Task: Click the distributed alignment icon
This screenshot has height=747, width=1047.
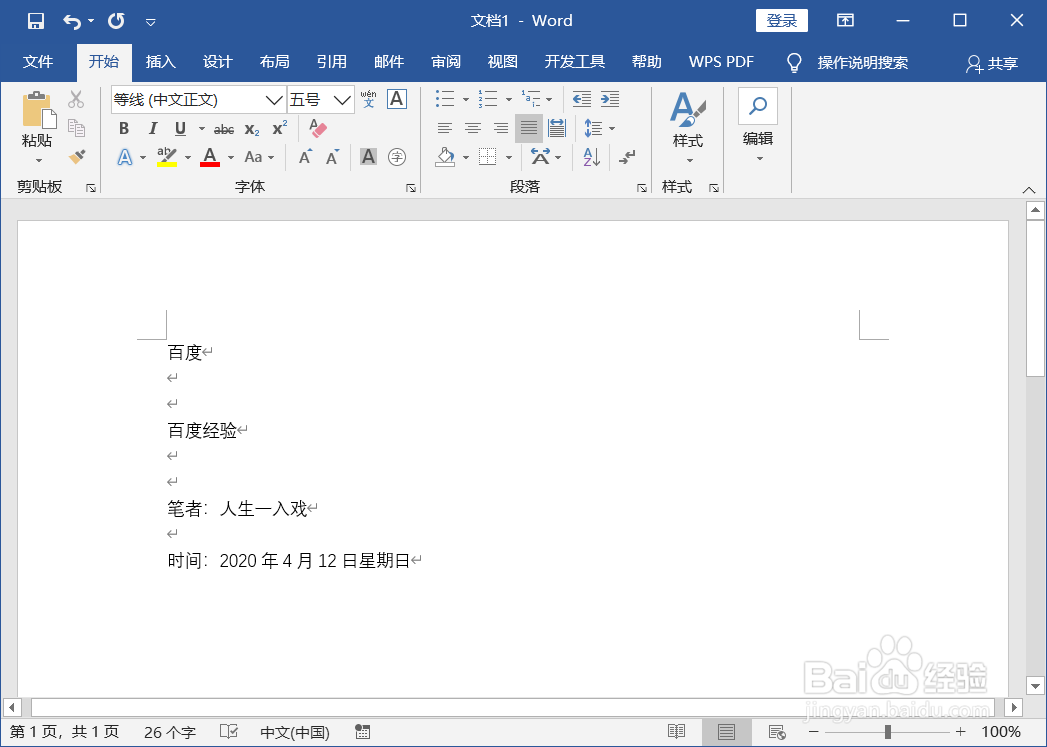Action: (x=557, y=128)
